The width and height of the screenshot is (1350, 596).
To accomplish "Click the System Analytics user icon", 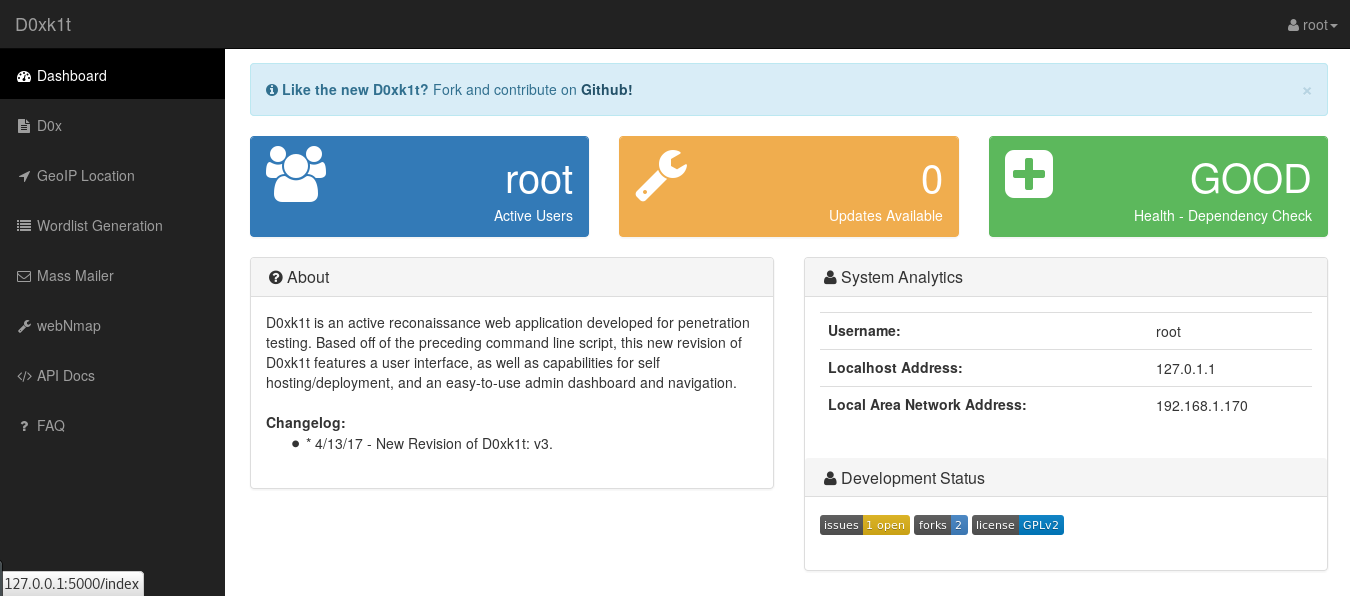I will (830, 277).
